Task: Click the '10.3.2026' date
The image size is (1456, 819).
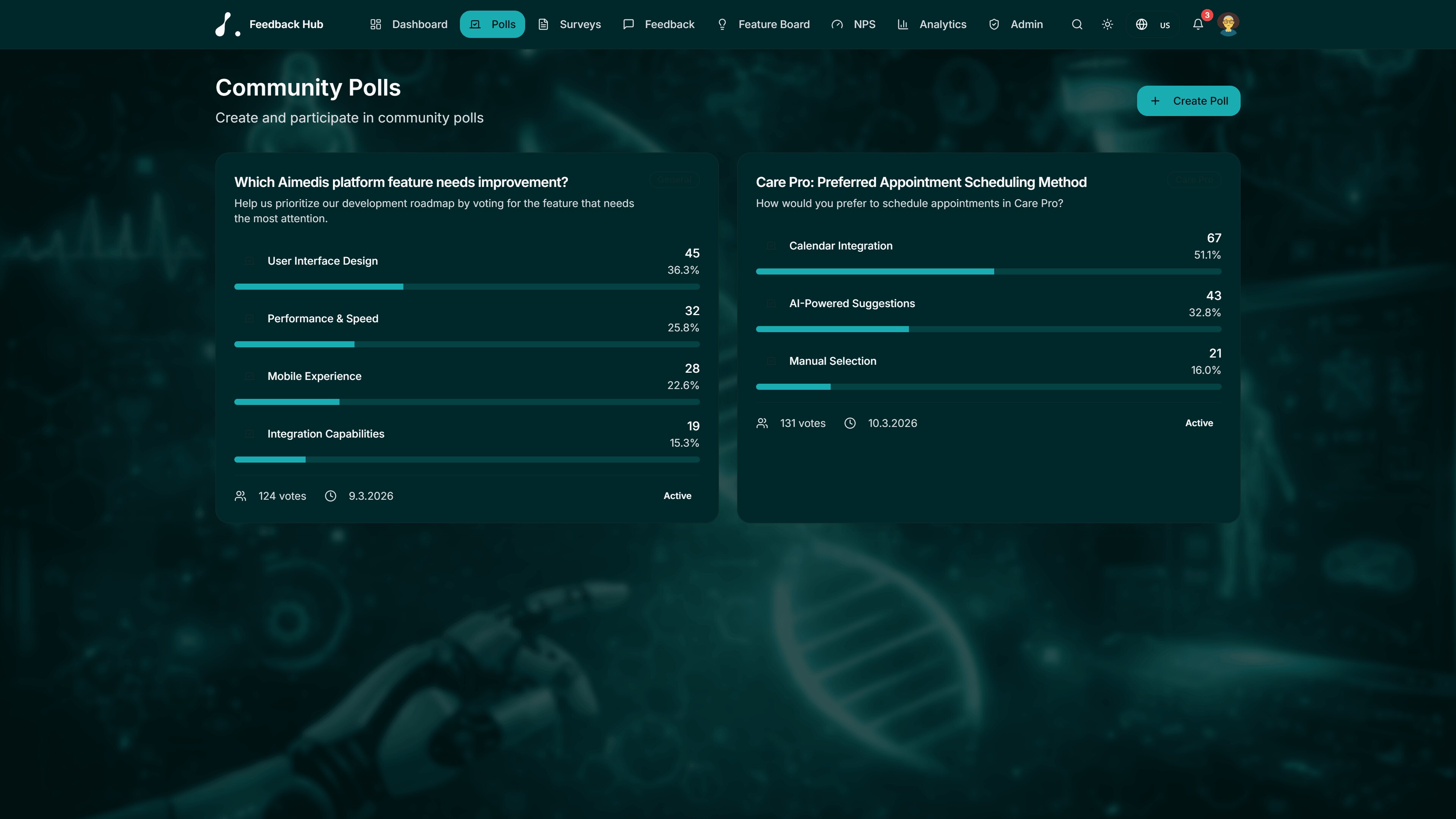Action: (x=893, y=423)
